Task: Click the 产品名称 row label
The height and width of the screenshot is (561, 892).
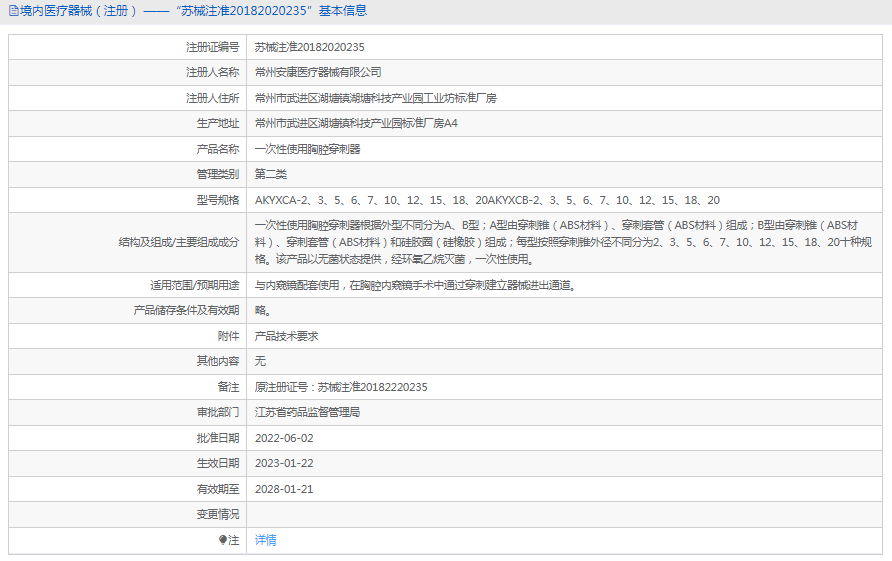Action: click(x=218, y=149)
